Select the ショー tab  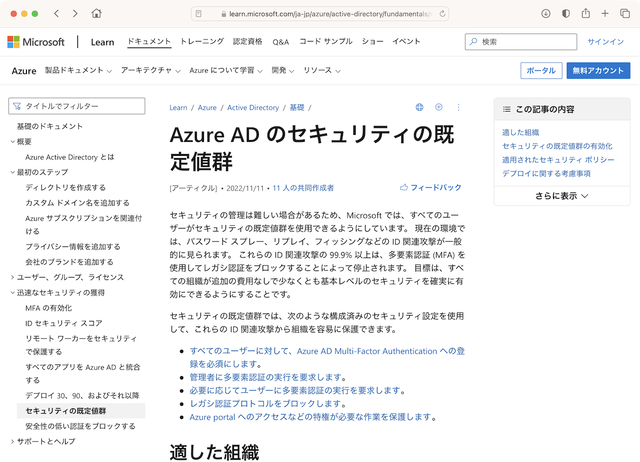click(x=373, y=42)
